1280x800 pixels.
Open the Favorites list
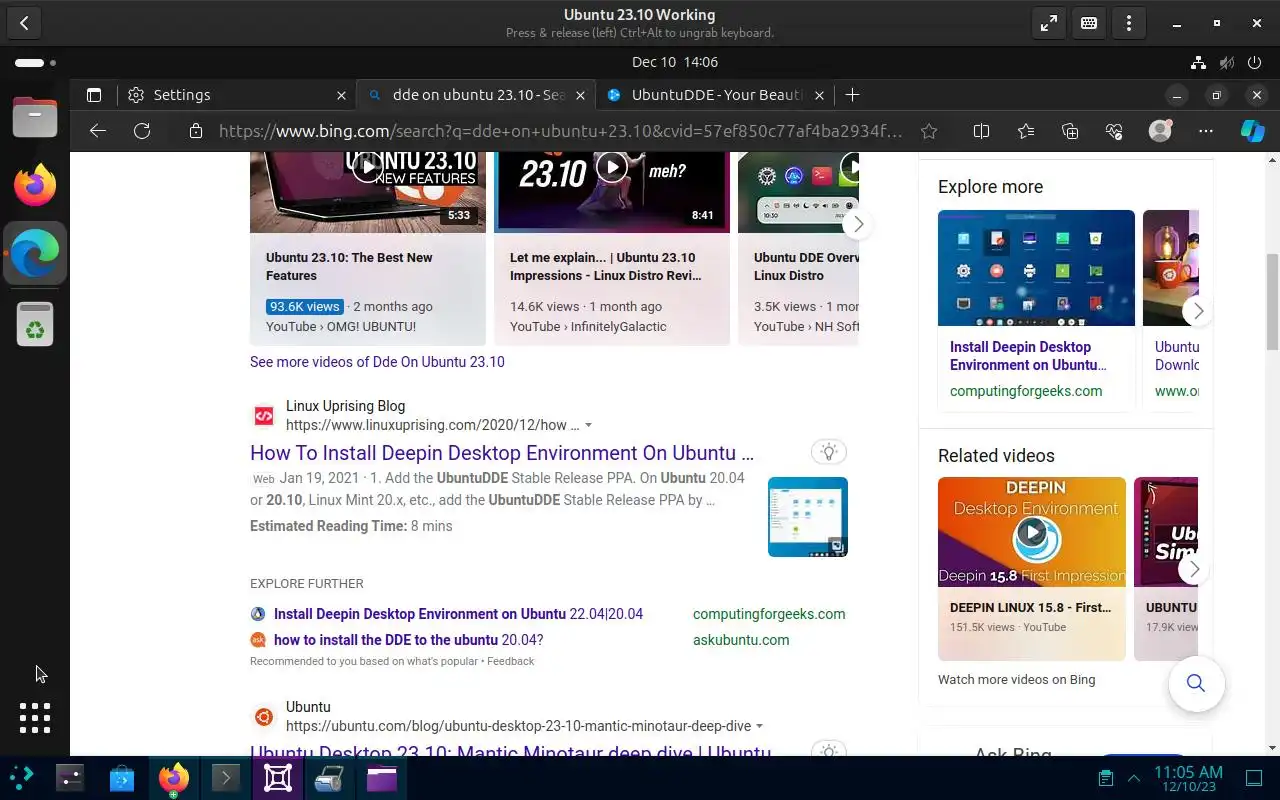[x=1026, y=131]
